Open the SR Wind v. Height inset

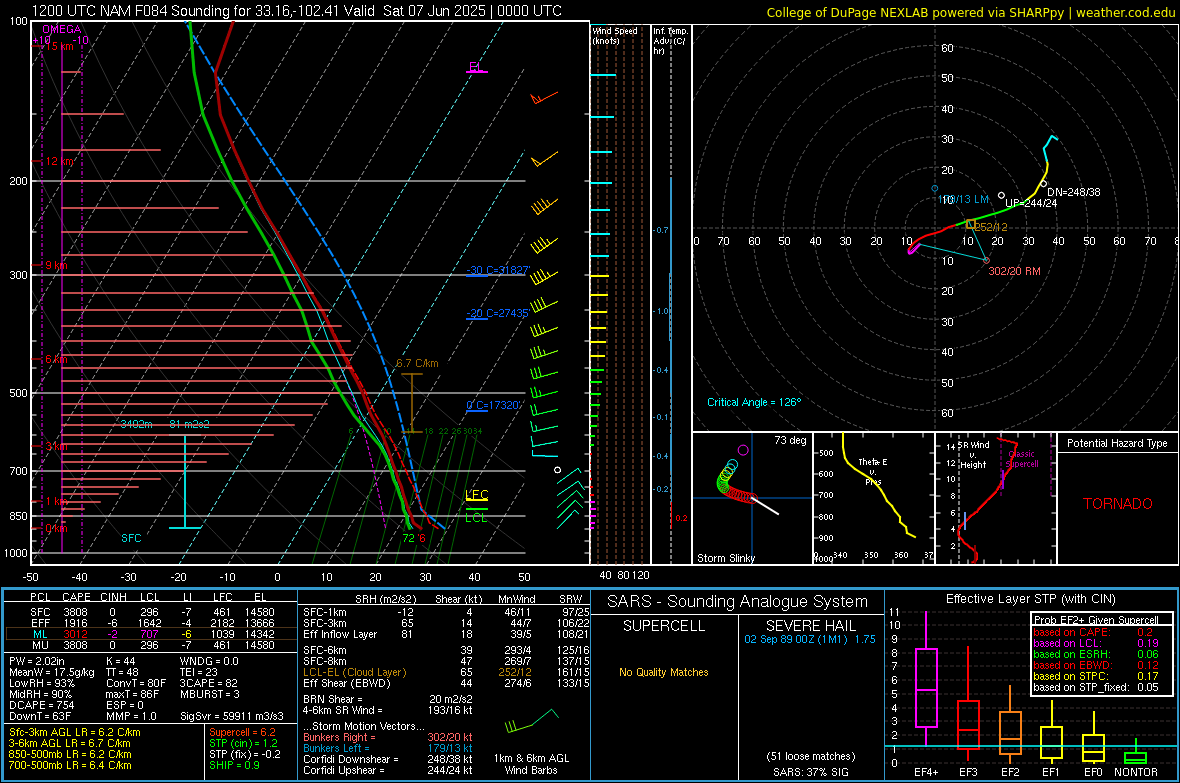pyautogui.click(x=995, y=498)
